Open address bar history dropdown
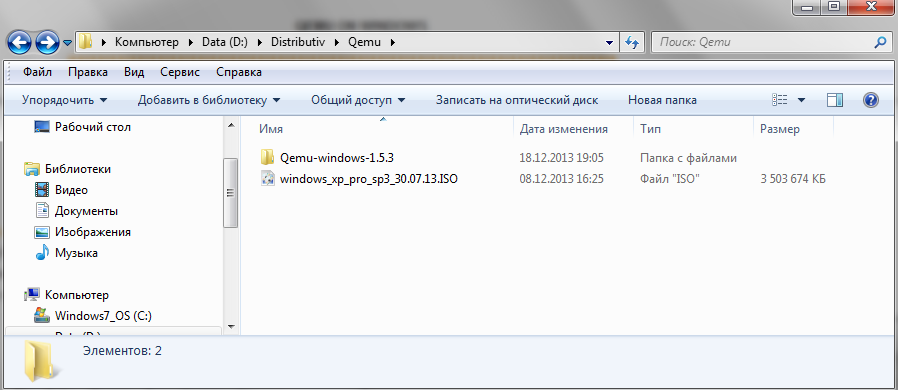 coord(609,42)
